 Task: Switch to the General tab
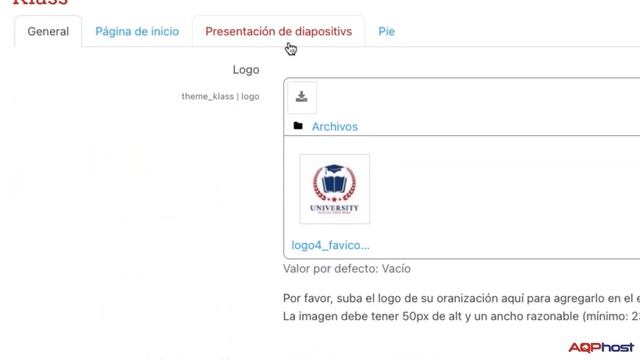(x=48, y=31)
